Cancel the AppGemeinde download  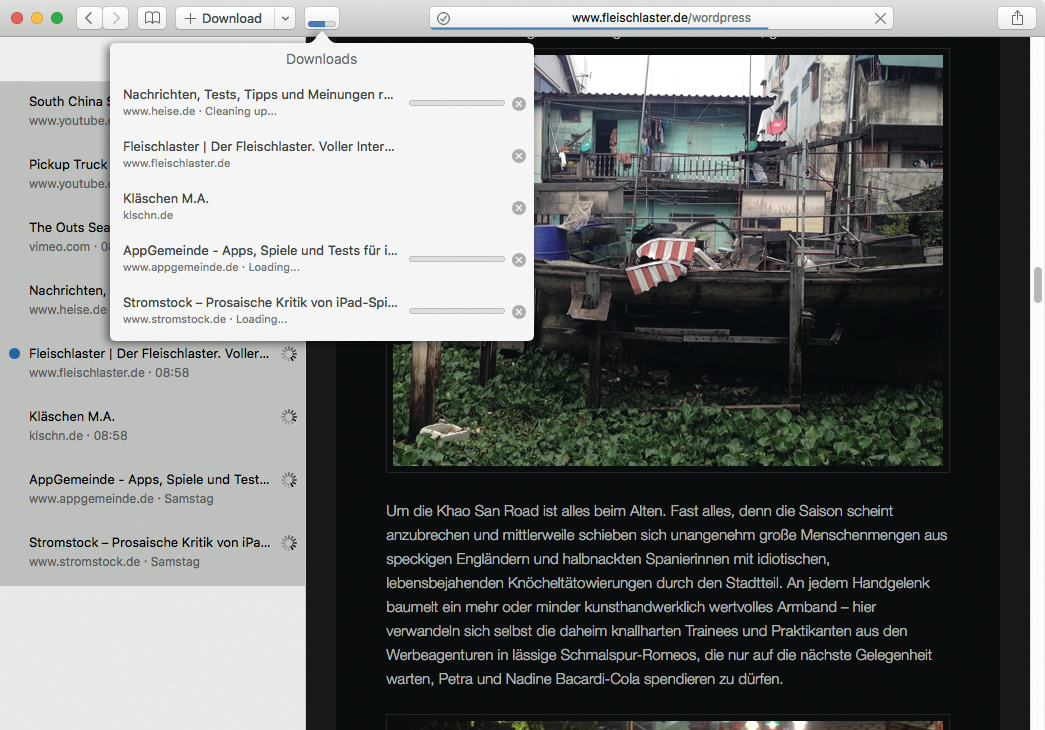click(519, 260)
